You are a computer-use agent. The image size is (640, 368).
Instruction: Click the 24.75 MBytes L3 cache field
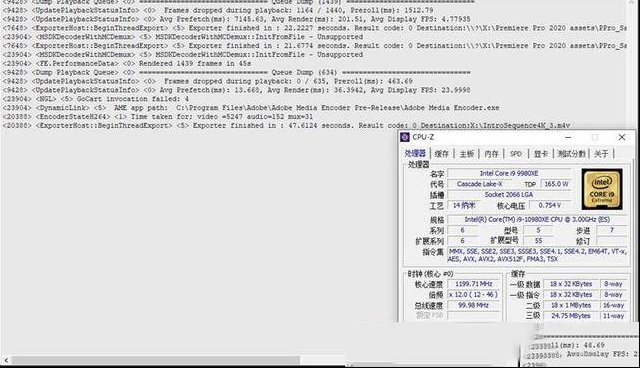(x=571, y=316)
